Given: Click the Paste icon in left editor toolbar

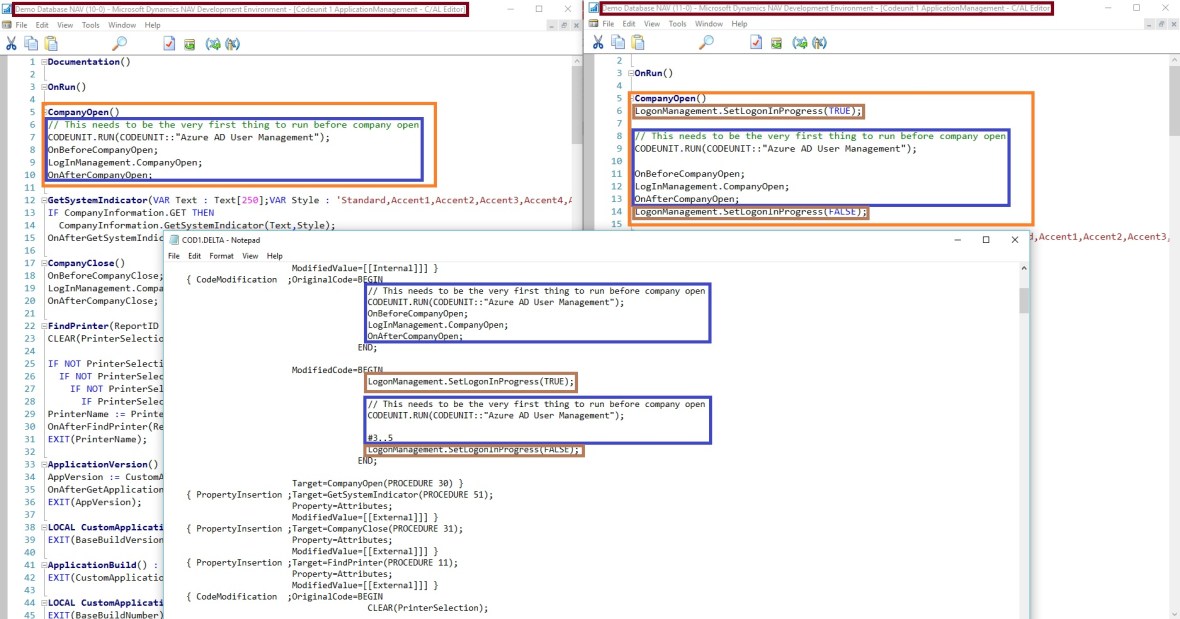Looking at the screenshot, I should 51,43.
